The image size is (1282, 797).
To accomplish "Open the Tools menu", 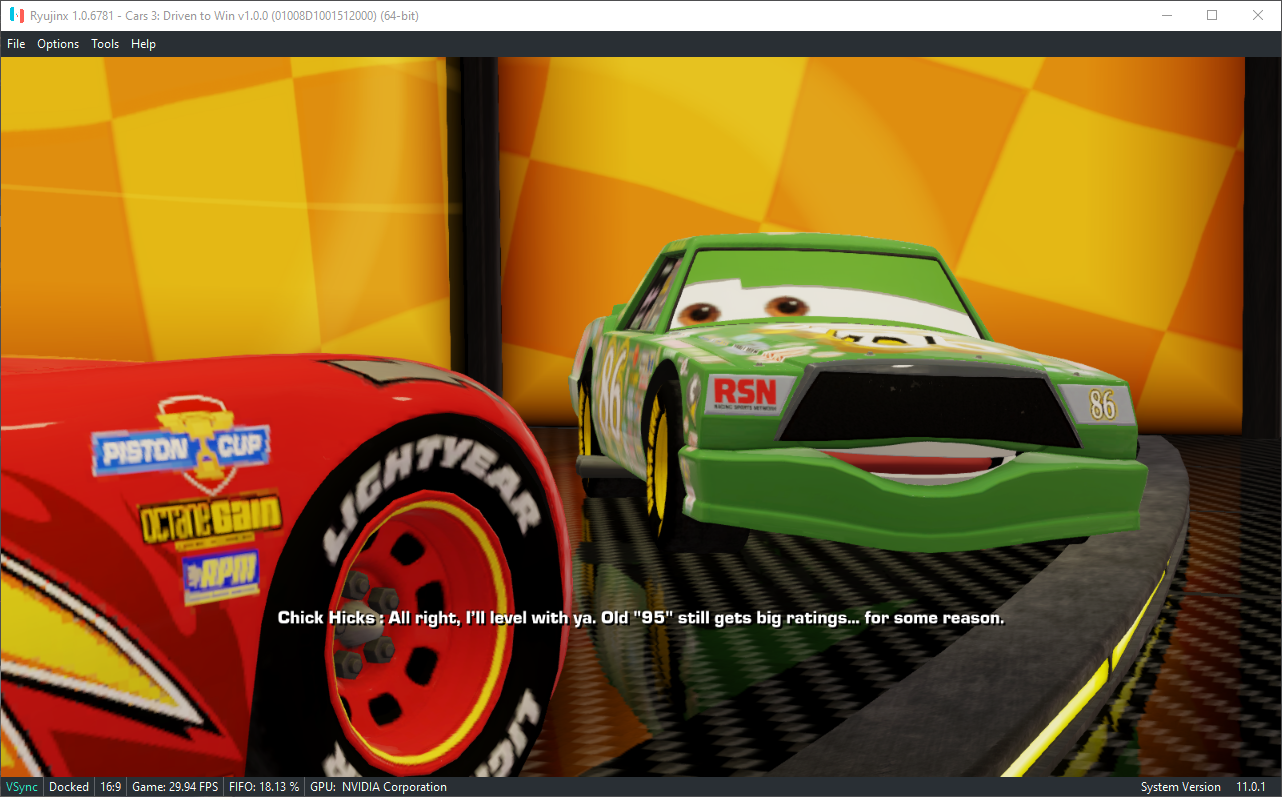I will [105, 44].
